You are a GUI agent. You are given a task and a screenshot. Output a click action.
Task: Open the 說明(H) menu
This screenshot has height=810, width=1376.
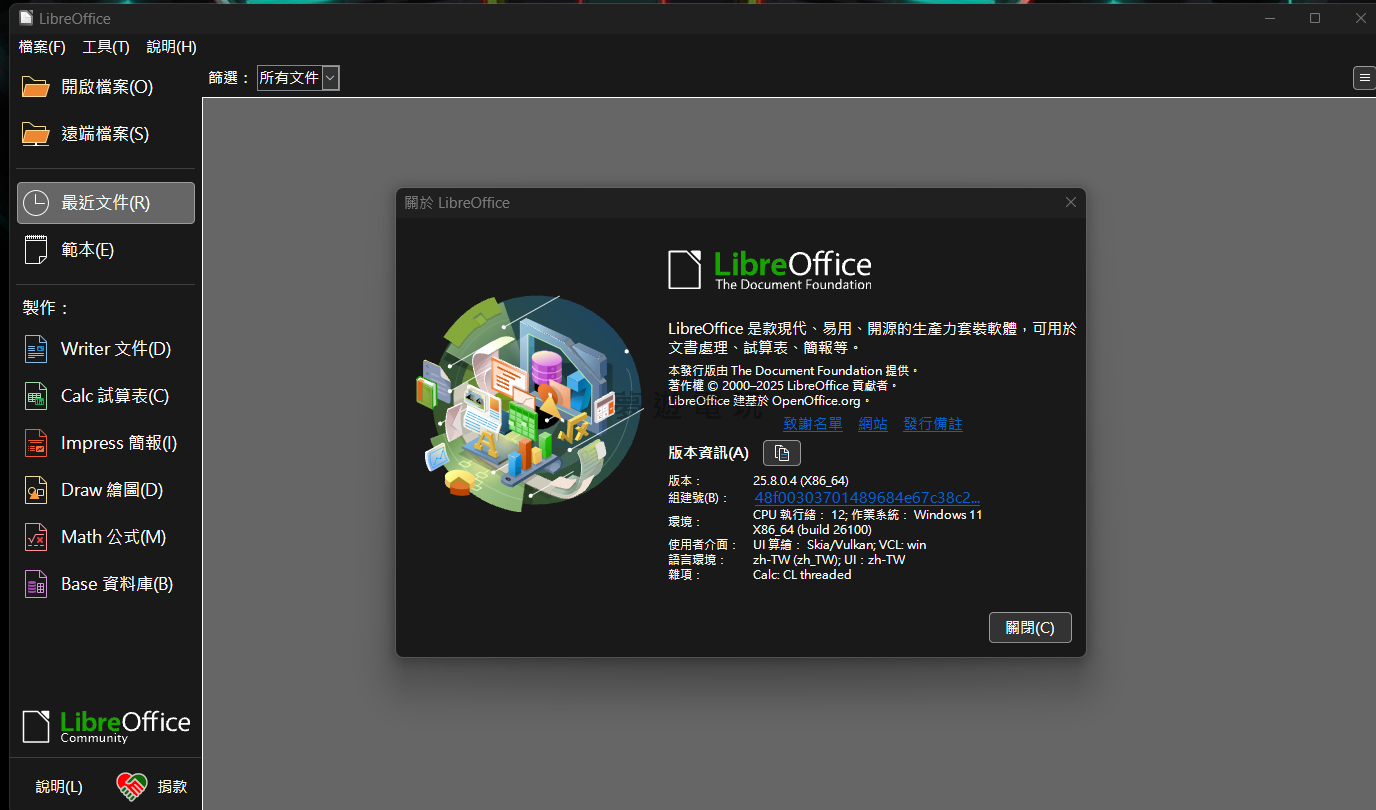click(171, 47)
